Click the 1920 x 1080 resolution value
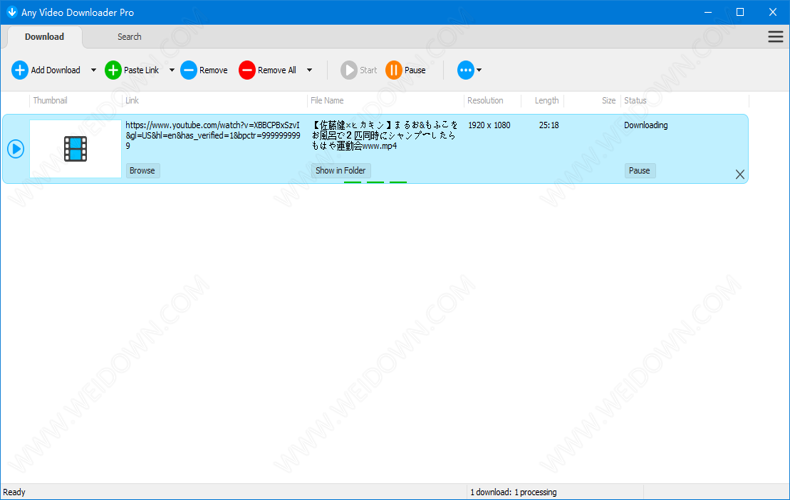This screenshot has height=500, width=790. (489, 125)
